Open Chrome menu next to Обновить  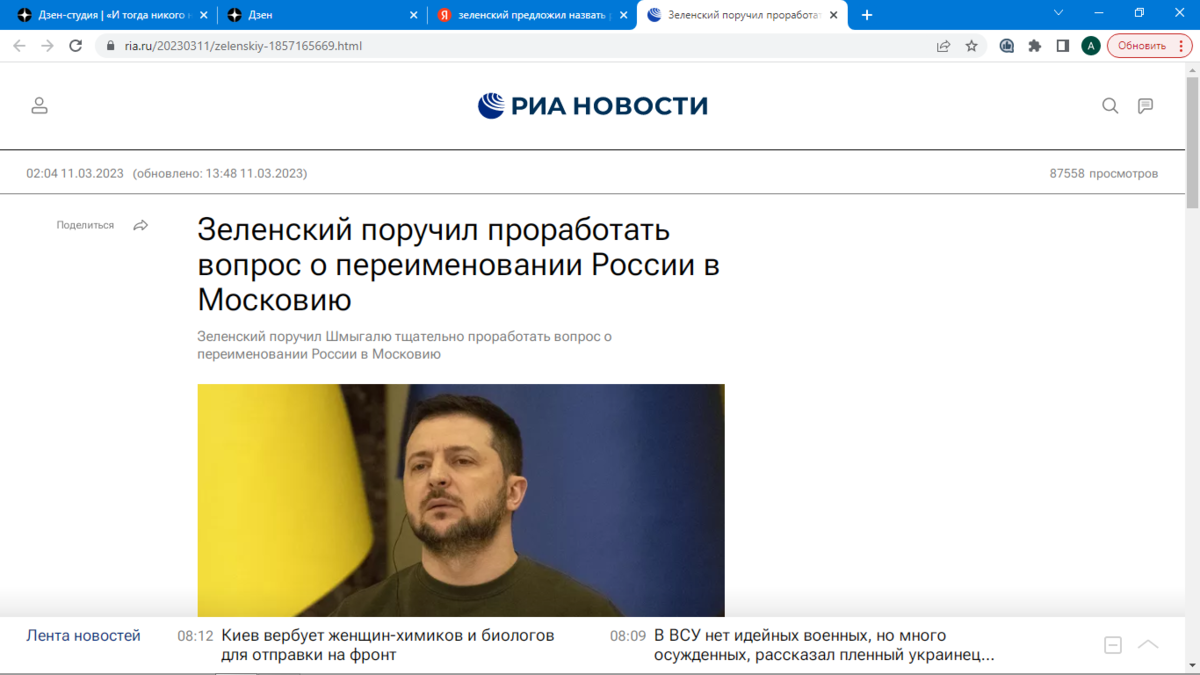pos(1182,46)
